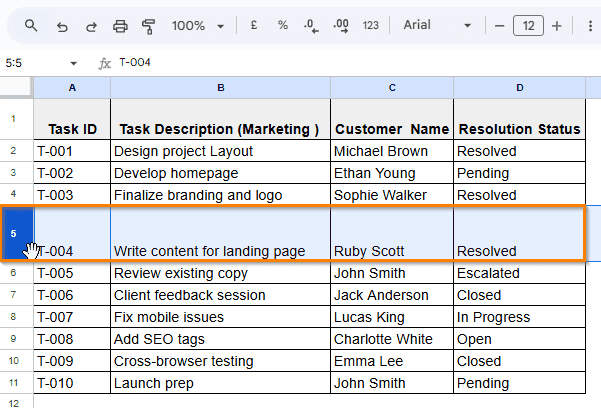
Task: Click the font size field
Action: tap(528, 25)
